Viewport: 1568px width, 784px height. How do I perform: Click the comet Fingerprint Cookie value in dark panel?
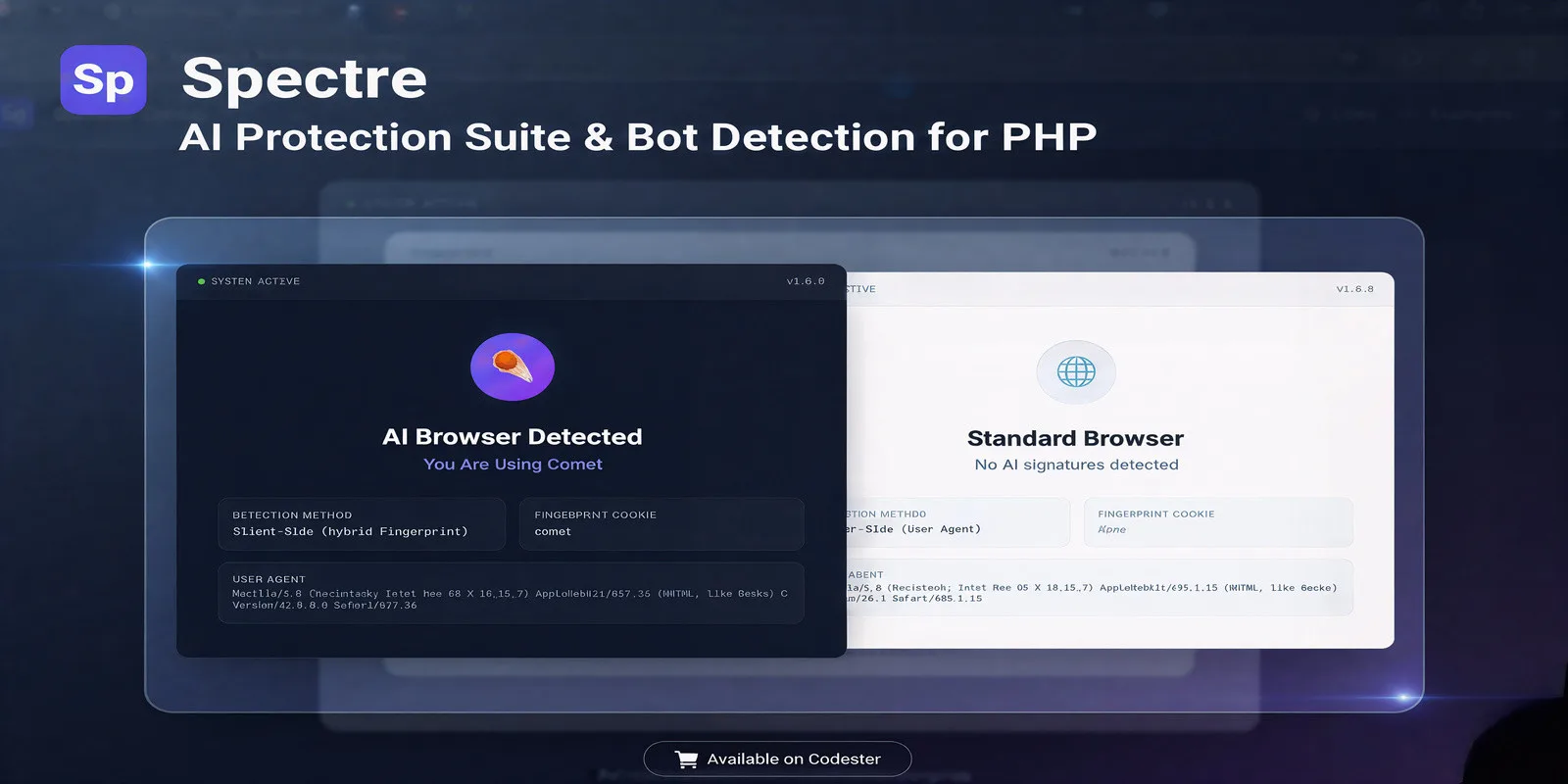tap(553, 531)
